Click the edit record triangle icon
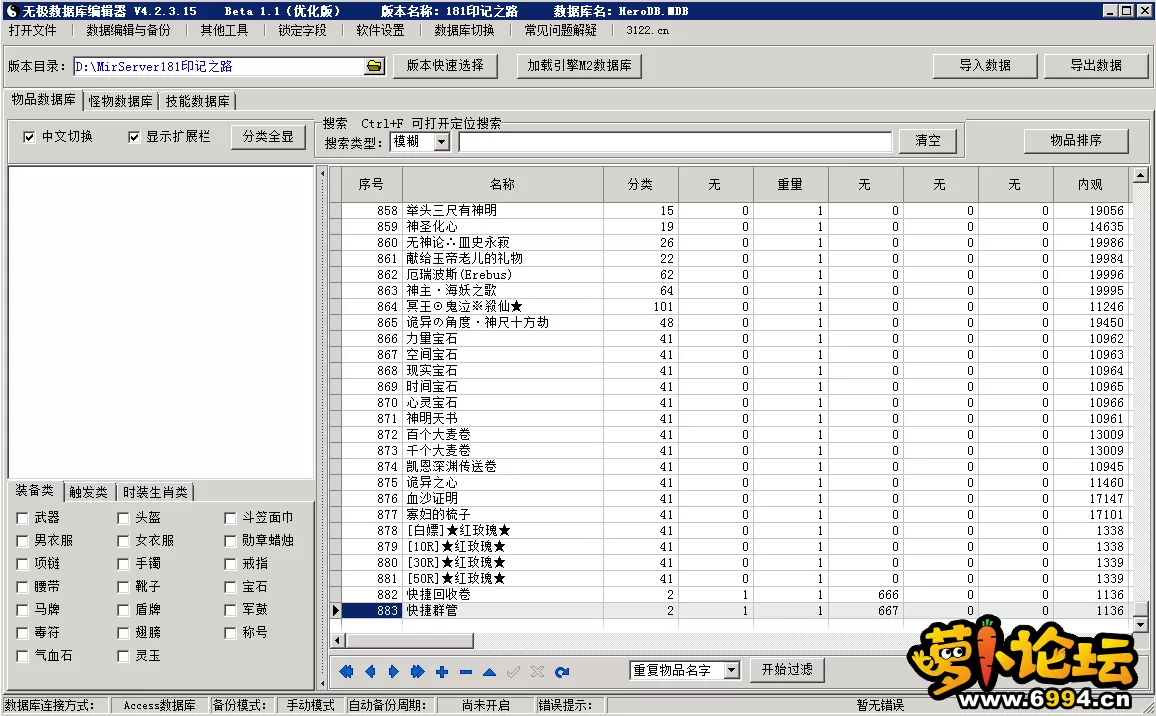 click(x=489, y=672)
